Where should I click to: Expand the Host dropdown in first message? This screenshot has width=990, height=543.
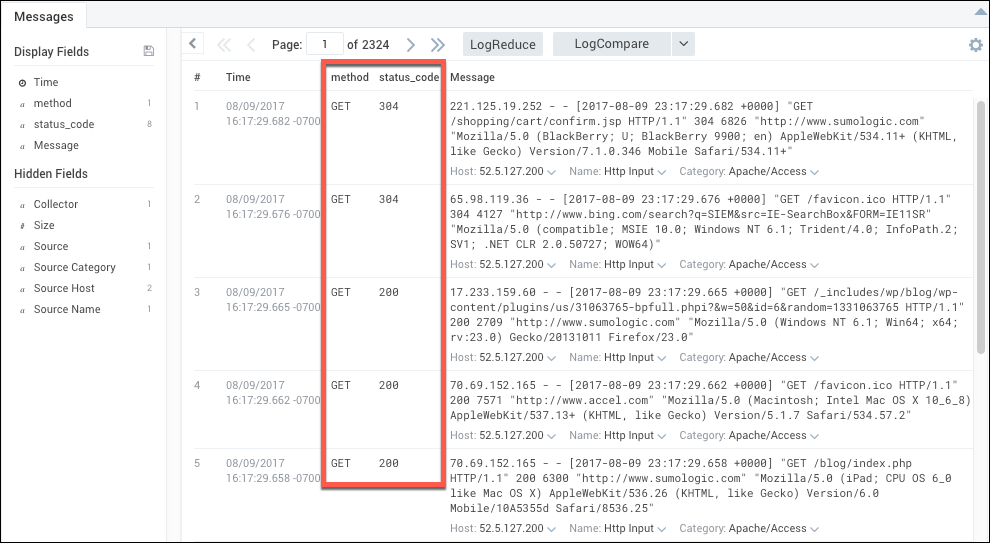coord(550,172)
